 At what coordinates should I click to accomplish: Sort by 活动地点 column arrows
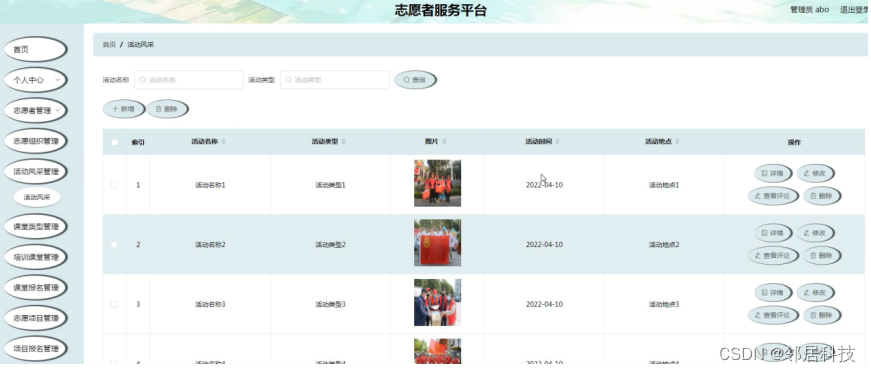pyautogui.click(x=677, y=142)
